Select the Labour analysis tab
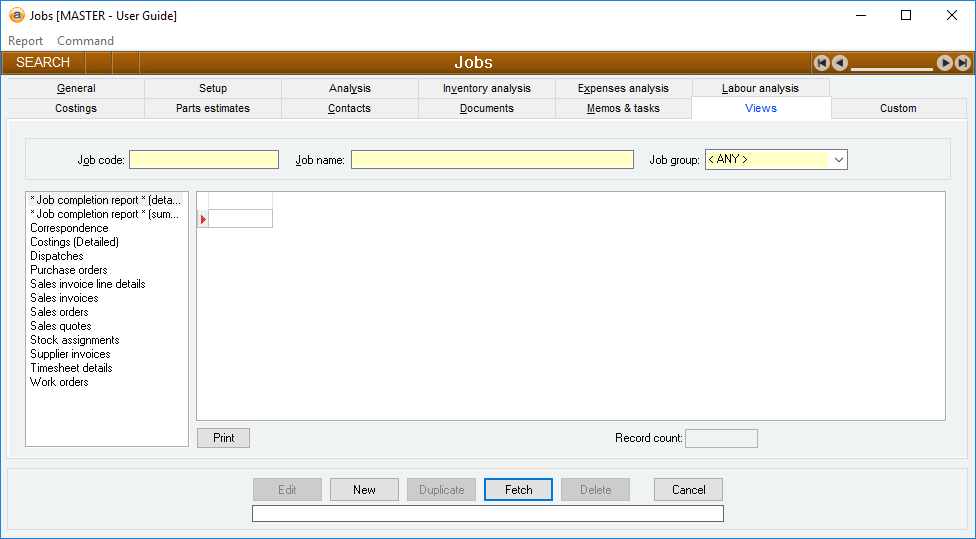Image resolution: width=976 pixels, height=539 pixels. tap(760, 88)
